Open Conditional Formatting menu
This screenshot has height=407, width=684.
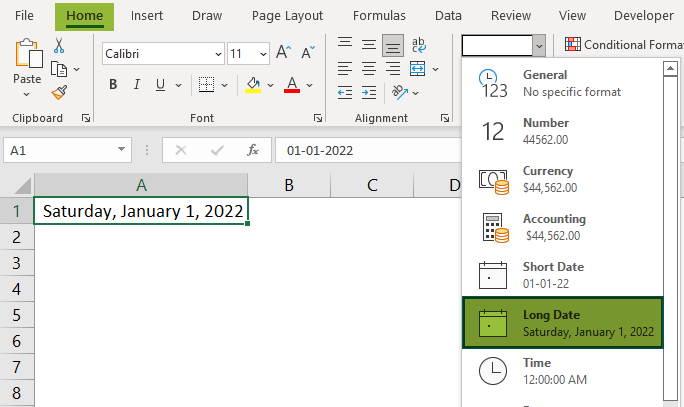pos(623,44)
